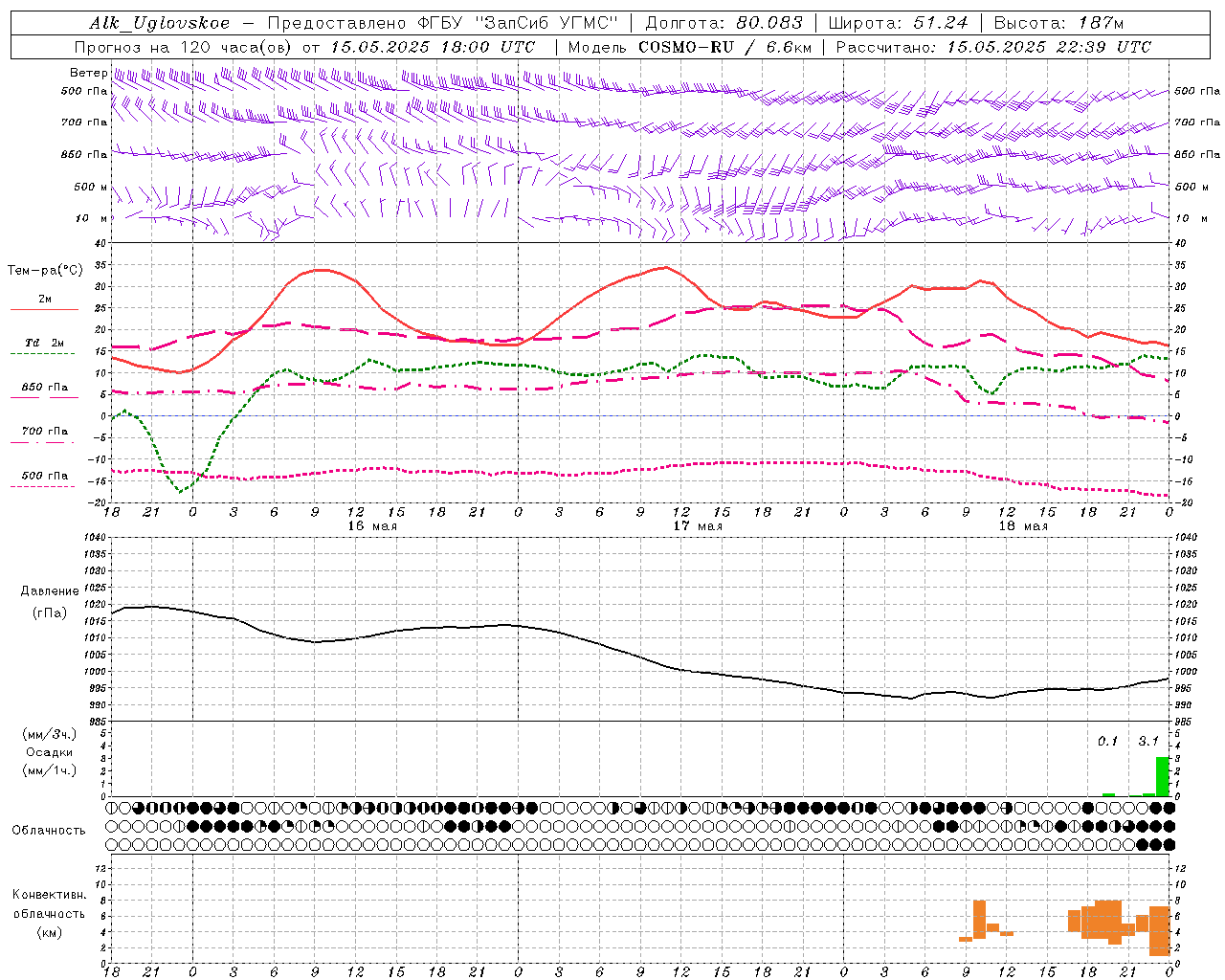Image resolution: width=1225 pixels, height=980 pixels.
Task: Click the 'Осадки' precipitation label
Action: click(50, 752)
